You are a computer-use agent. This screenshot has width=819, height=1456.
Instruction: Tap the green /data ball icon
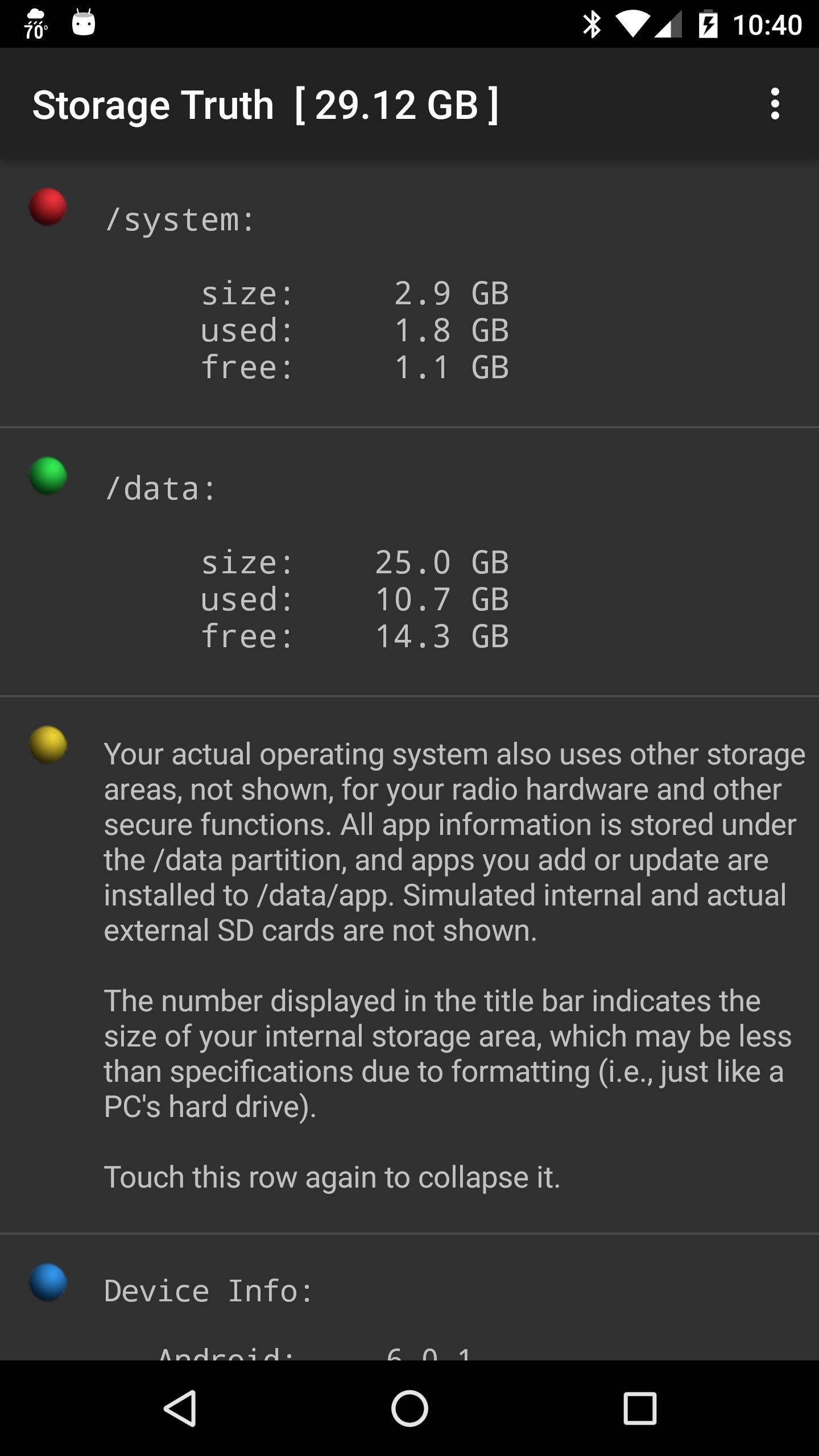click(48, 476)
